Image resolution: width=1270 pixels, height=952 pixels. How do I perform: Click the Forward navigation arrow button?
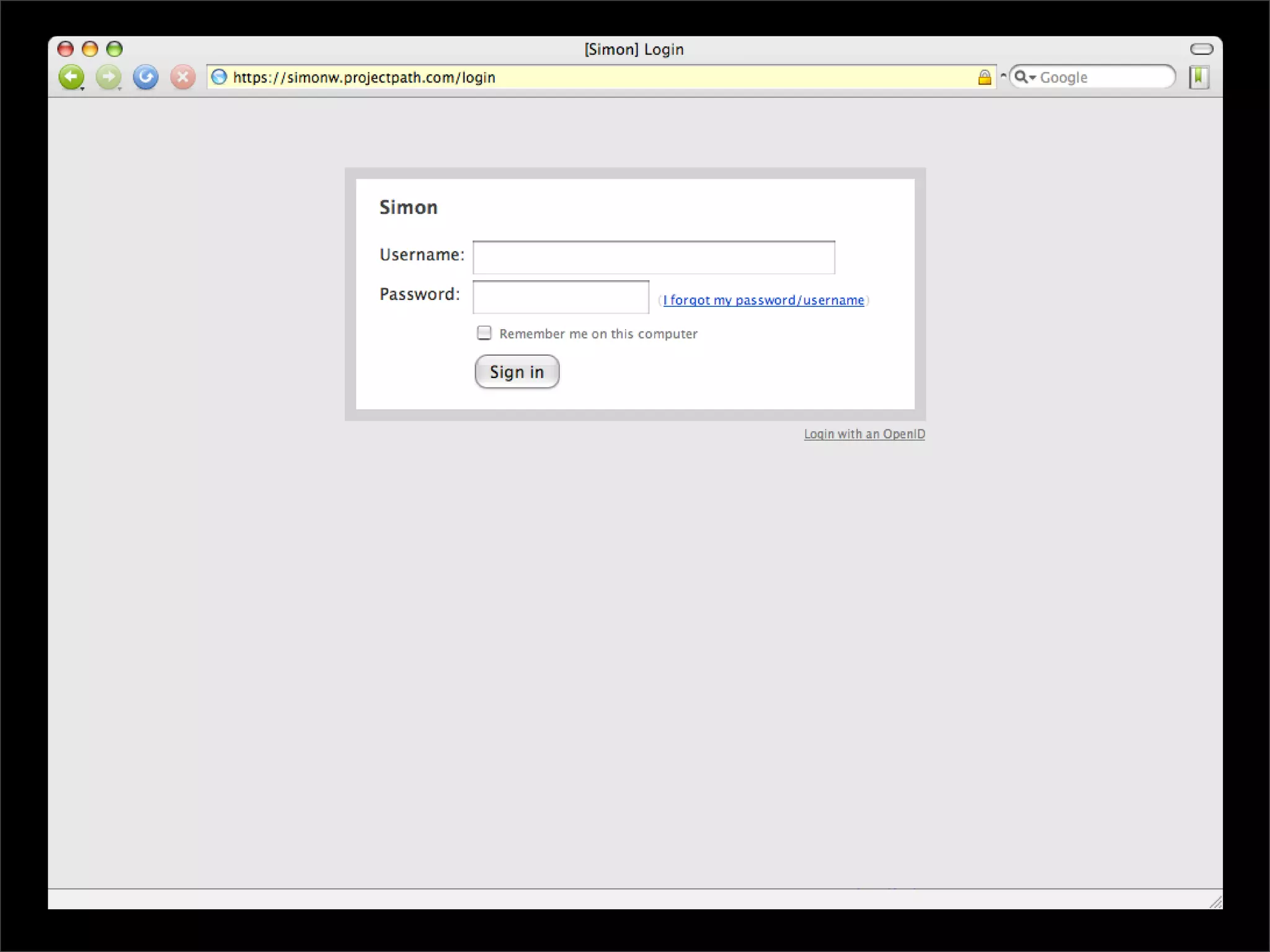tap(108, 77)
